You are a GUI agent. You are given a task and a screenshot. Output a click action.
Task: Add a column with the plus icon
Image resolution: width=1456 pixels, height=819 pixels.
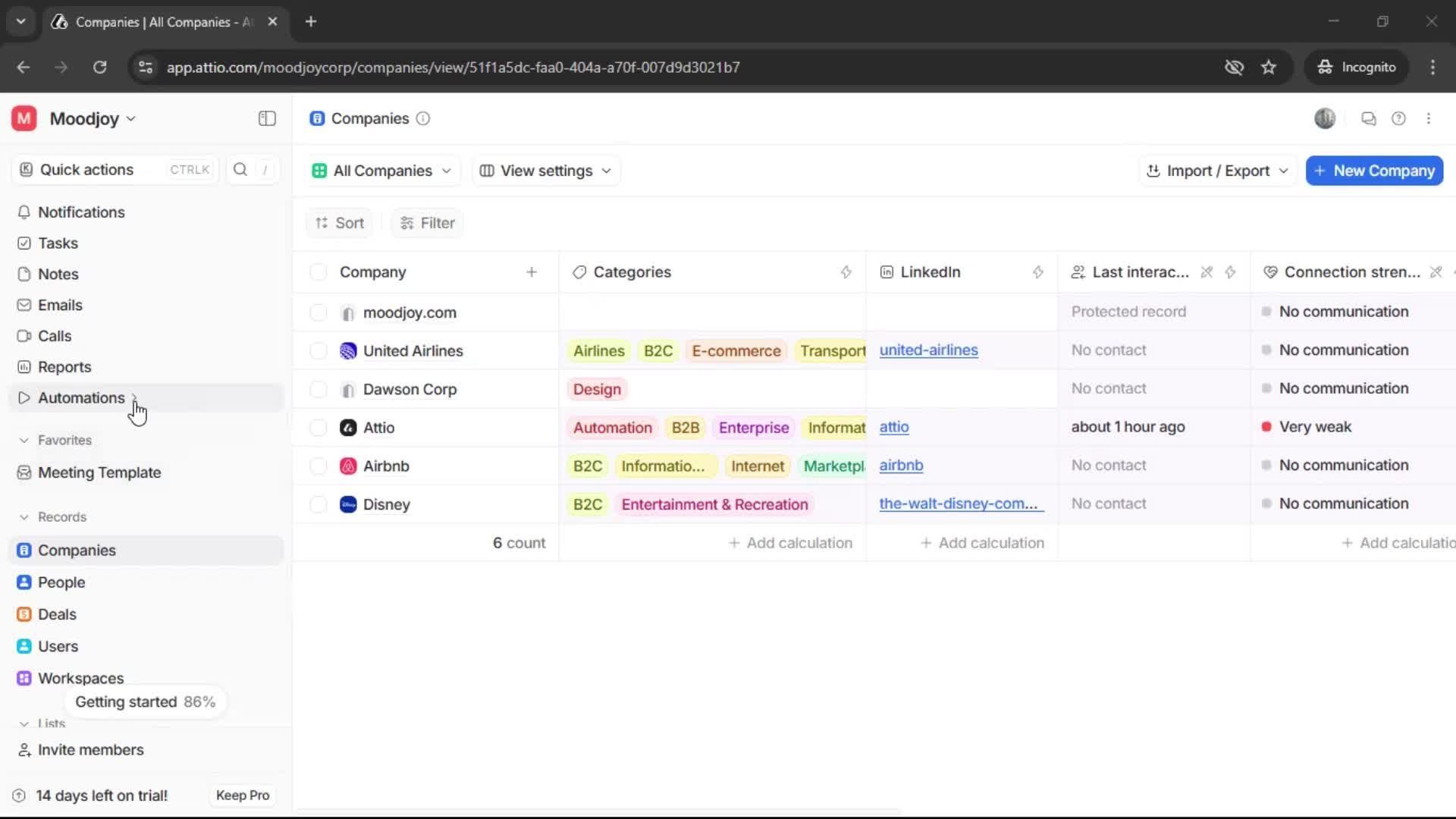click(x=532, y=272)
